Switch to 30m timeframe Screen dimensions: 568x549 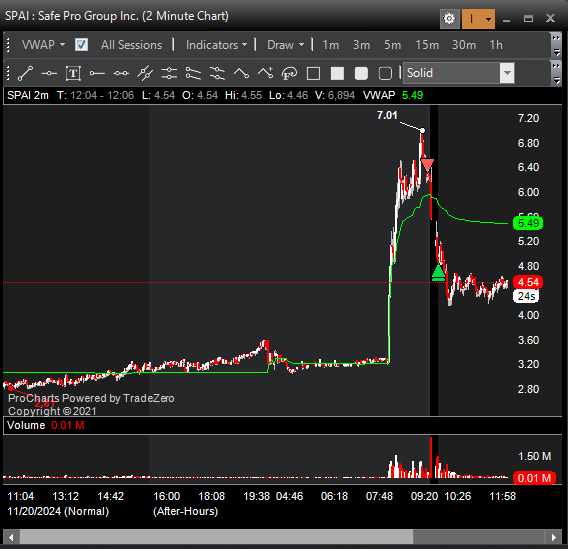(x=464, y=45)
